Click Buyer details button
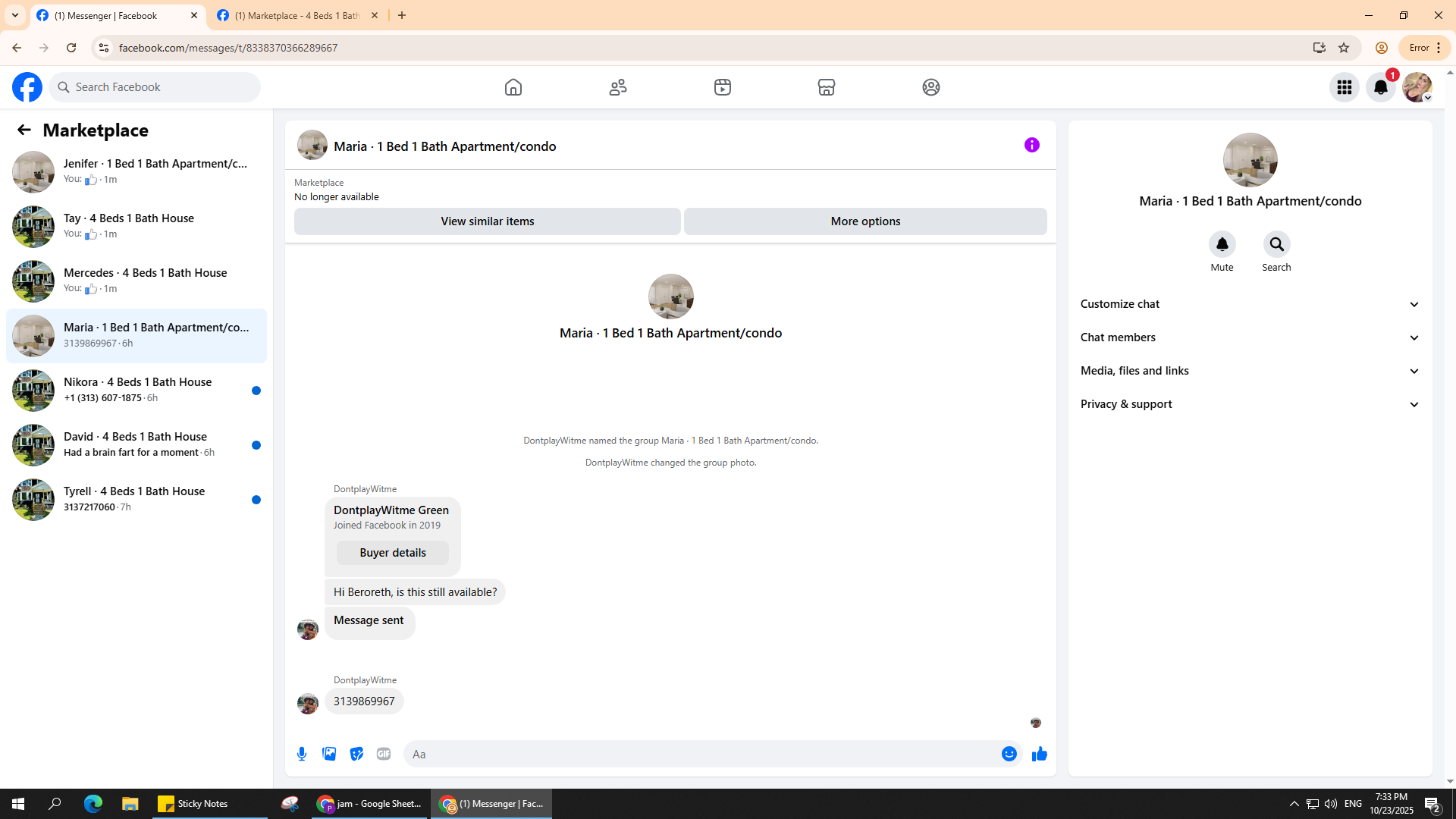This screenshot has width=1456, height=819. point(393,553)
